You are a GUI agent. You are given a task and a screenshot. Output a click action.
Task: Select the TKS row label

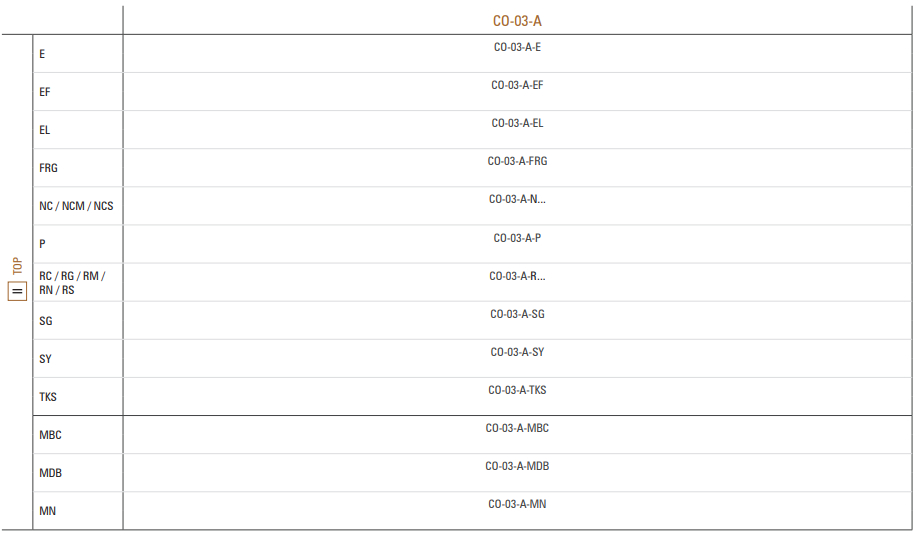pos(48,397)
